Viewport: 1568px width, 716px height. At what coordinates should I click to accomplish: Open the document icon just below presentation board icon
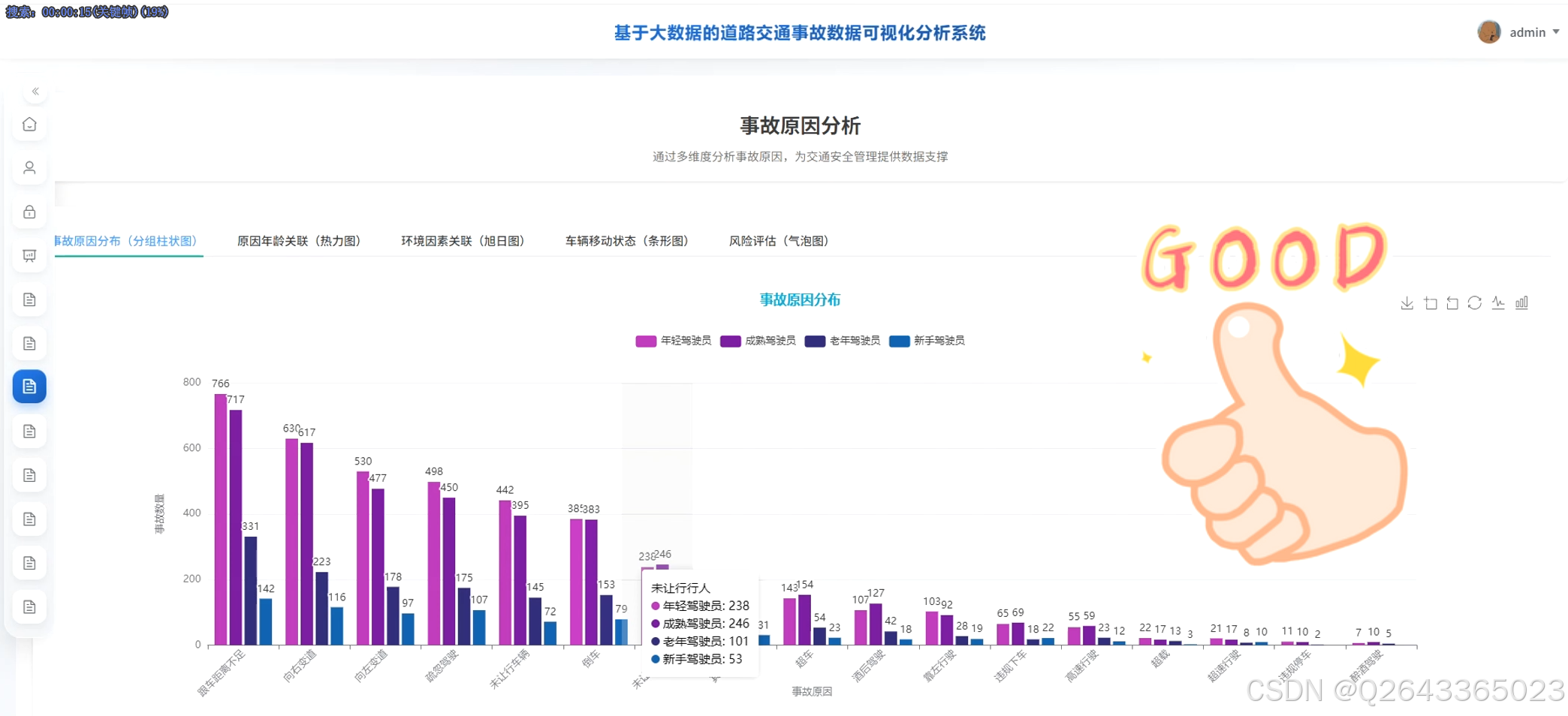[x=29, y=300]
